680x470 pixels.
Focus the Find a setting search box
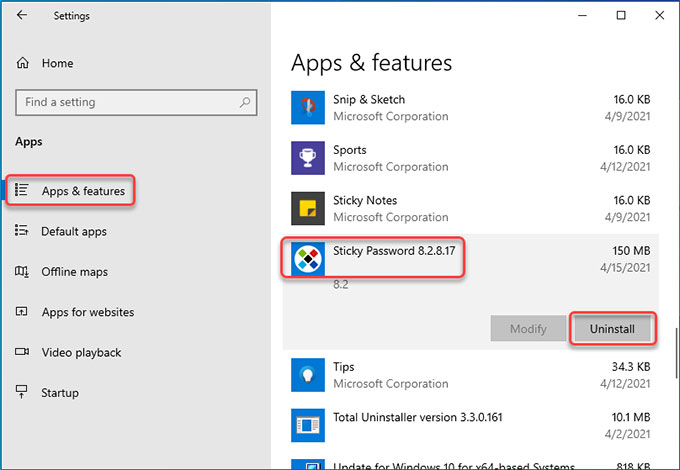pos(136,102)
